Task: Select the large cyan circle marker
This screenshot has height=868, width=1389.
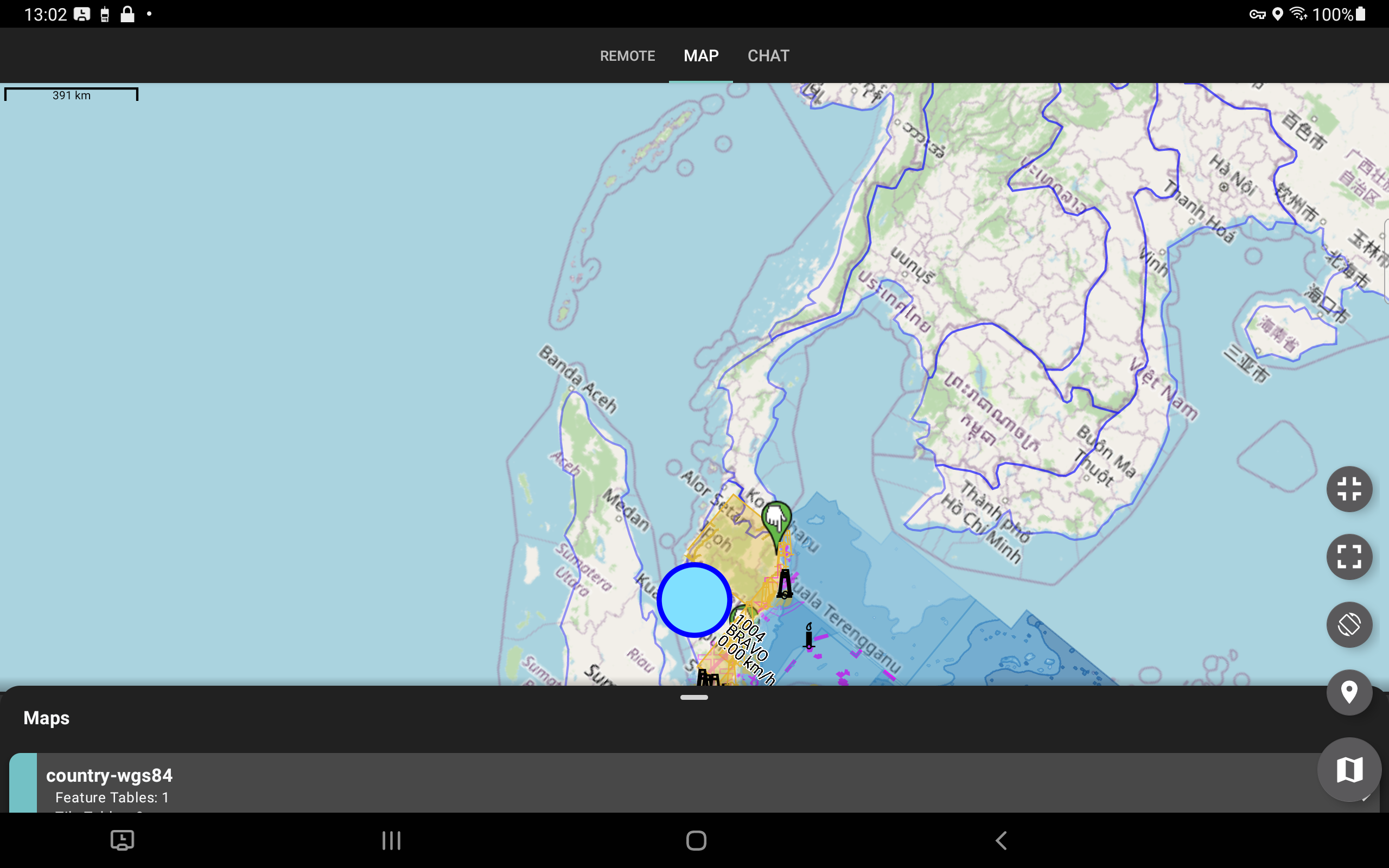Action: click(694, 599)
